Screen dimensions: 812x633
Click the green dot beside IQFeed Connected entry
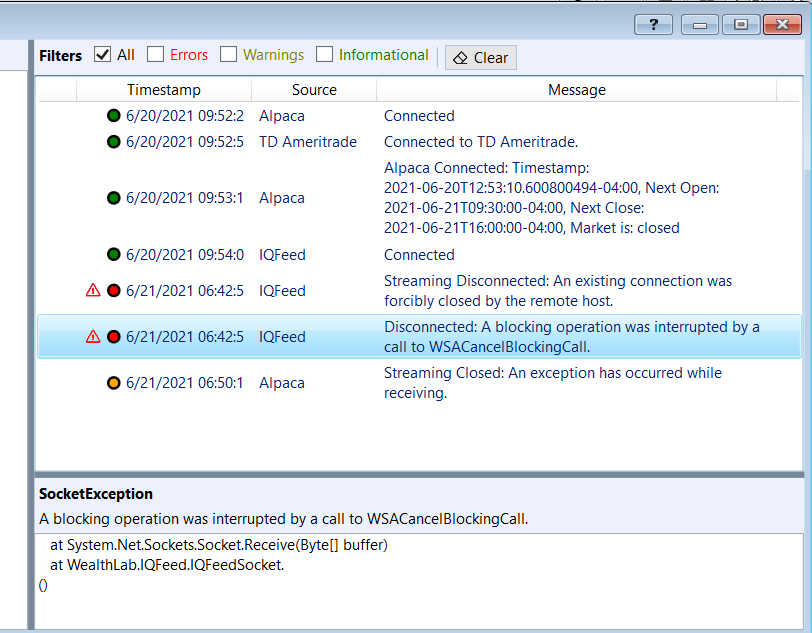(113, 254)
